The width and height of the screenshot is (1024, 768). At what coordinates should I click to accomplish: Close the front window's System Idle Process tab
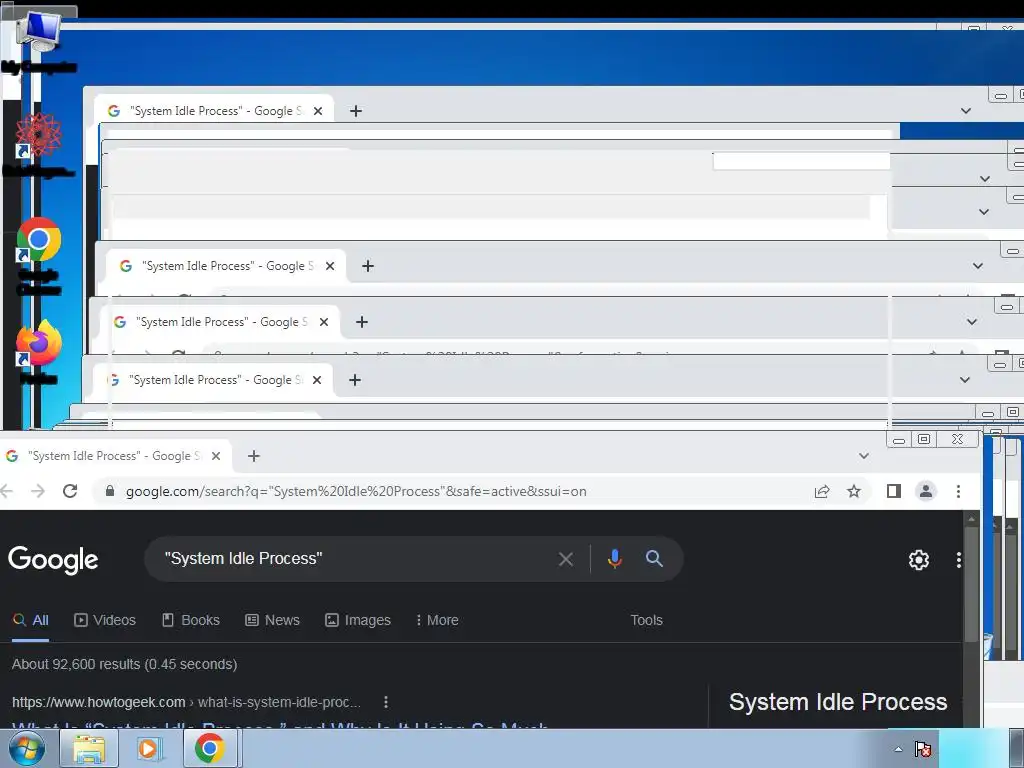pos(216,456)
